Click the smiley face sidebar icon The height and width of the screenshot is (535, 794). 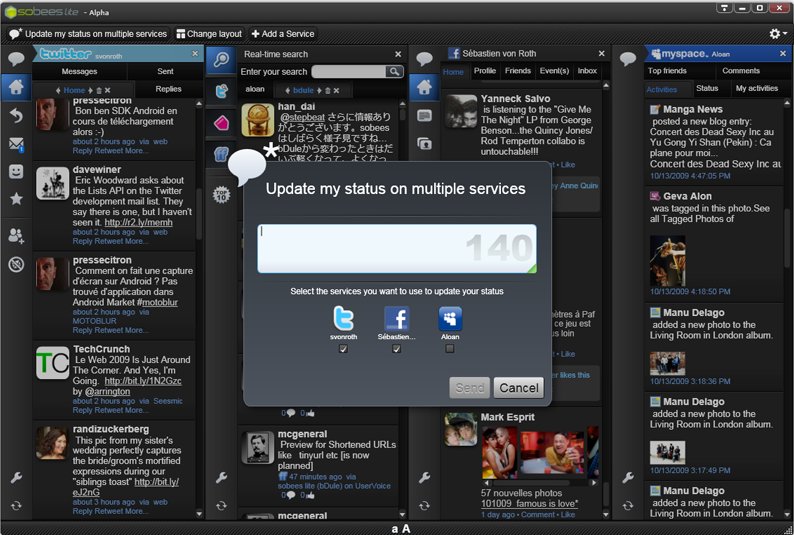tap(16, 172)
